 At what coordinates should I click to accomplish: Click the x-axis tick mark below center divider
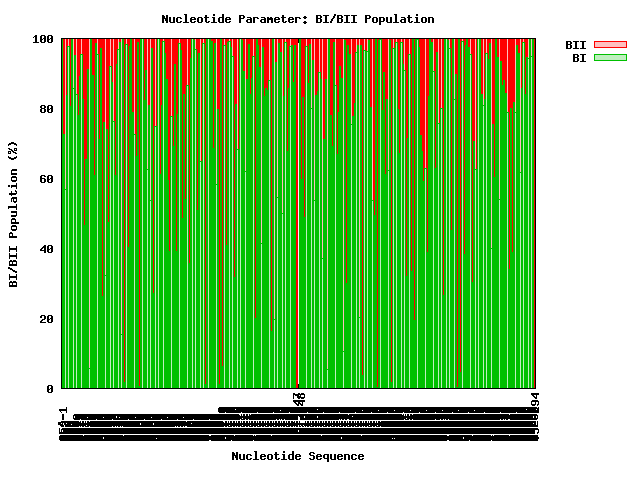(x=299, y=386)
